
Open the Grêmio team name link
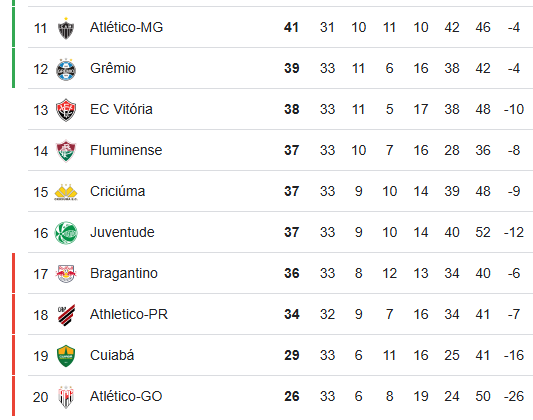[113, 68]
